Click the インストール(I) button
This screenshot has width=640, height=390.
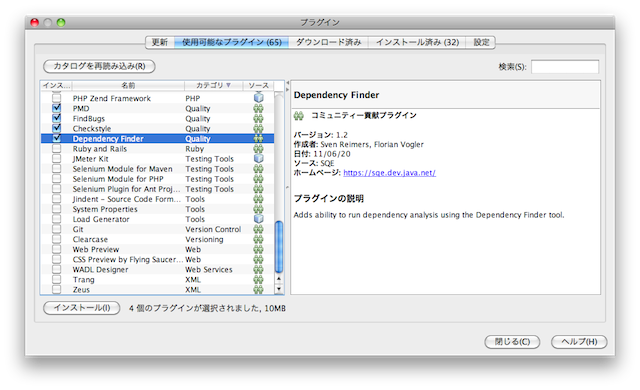click(82, 308)
